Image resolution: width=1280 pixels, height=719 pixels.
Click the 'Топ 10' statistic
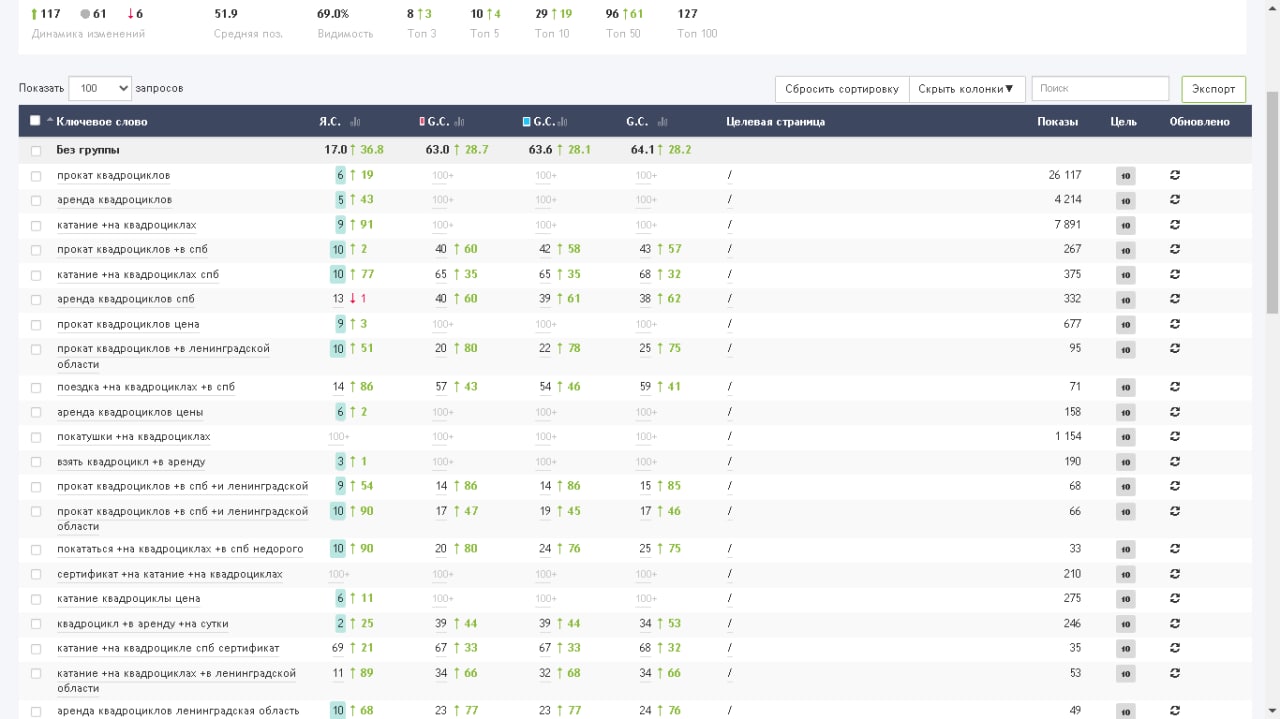point(553,23)
